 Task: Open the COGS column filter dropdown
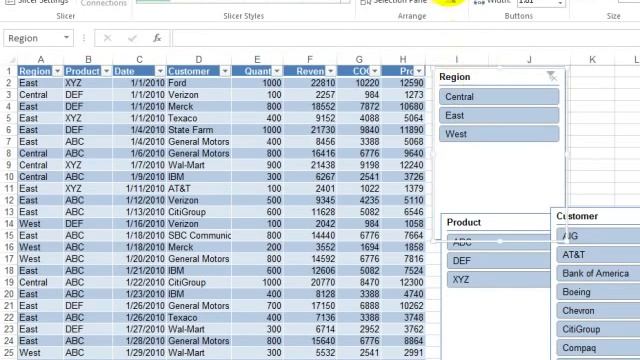tap(375, 71)
